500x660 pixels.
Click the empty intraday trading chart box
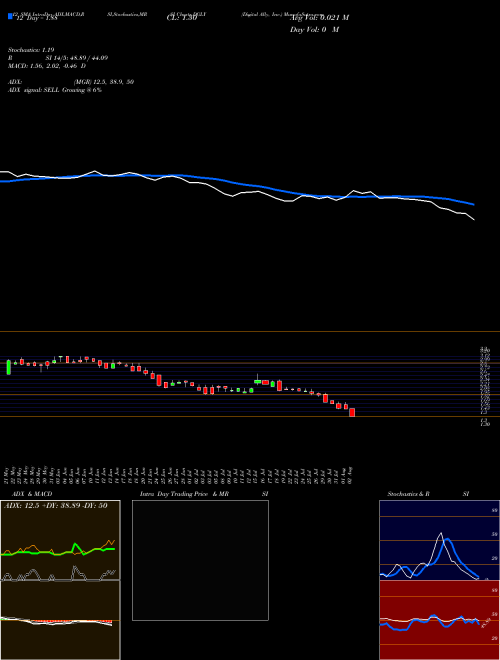coord(200,560)
